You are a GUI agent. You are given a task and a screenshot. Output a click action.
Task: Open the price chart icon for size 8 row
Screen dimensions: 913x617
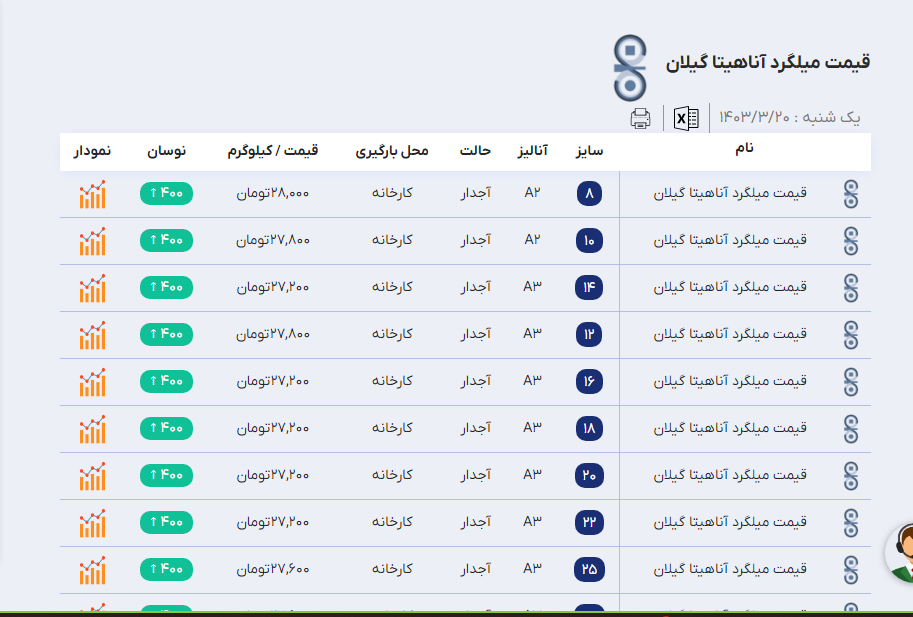coord(92,194)
